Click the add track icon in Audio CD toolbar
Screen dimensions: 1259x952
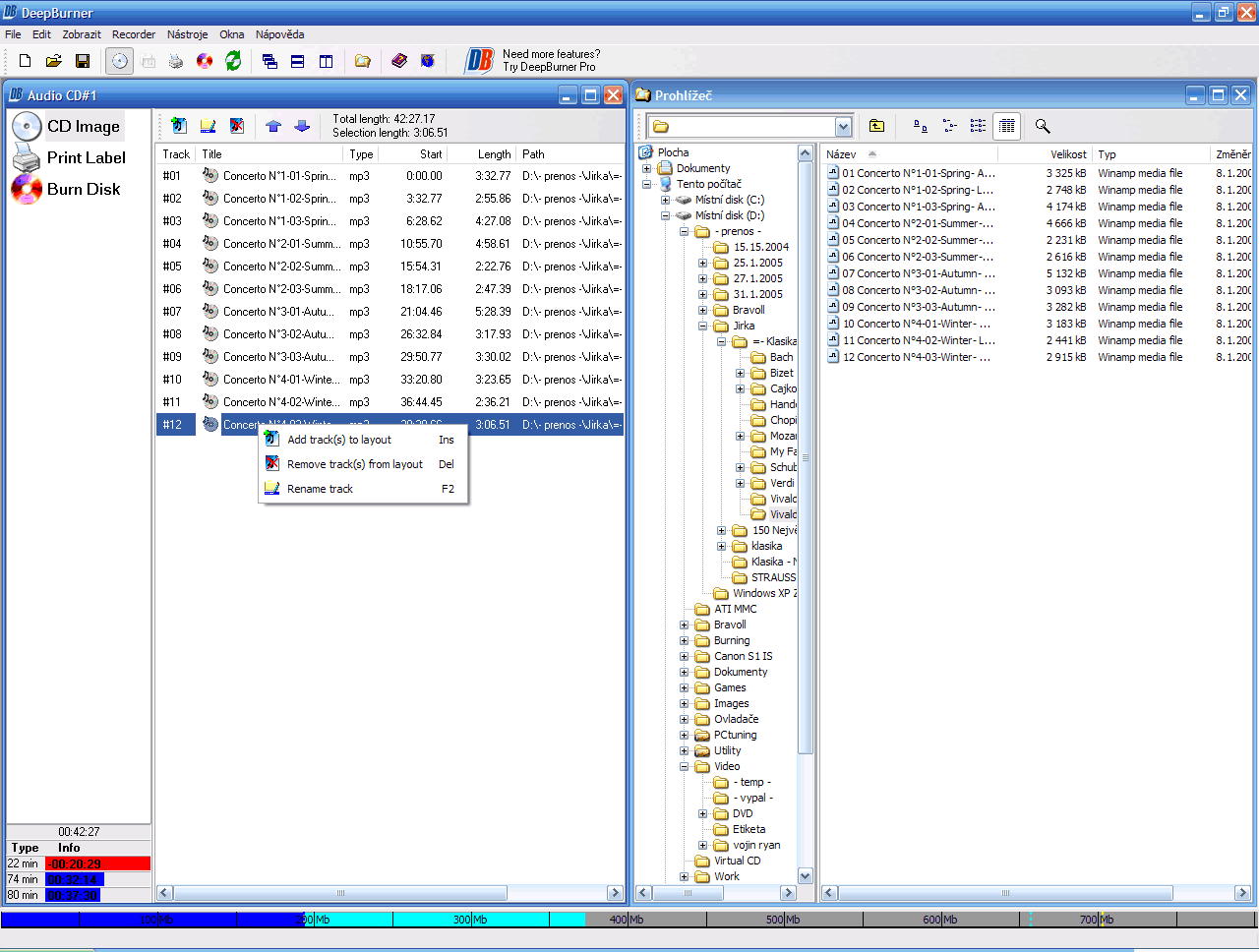click(179, 126)
